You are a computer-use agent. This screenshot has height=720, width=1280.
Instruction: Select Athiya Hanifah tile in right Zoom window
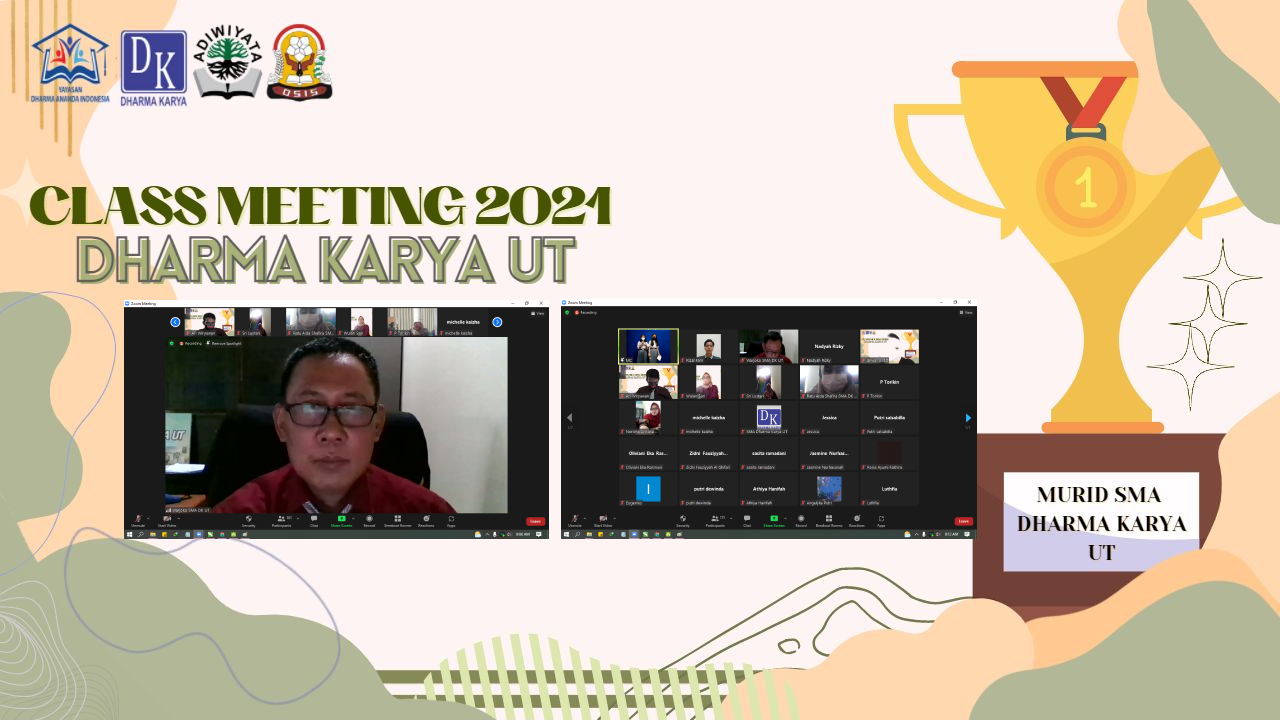pyautogui.click(x=768, y=490)
